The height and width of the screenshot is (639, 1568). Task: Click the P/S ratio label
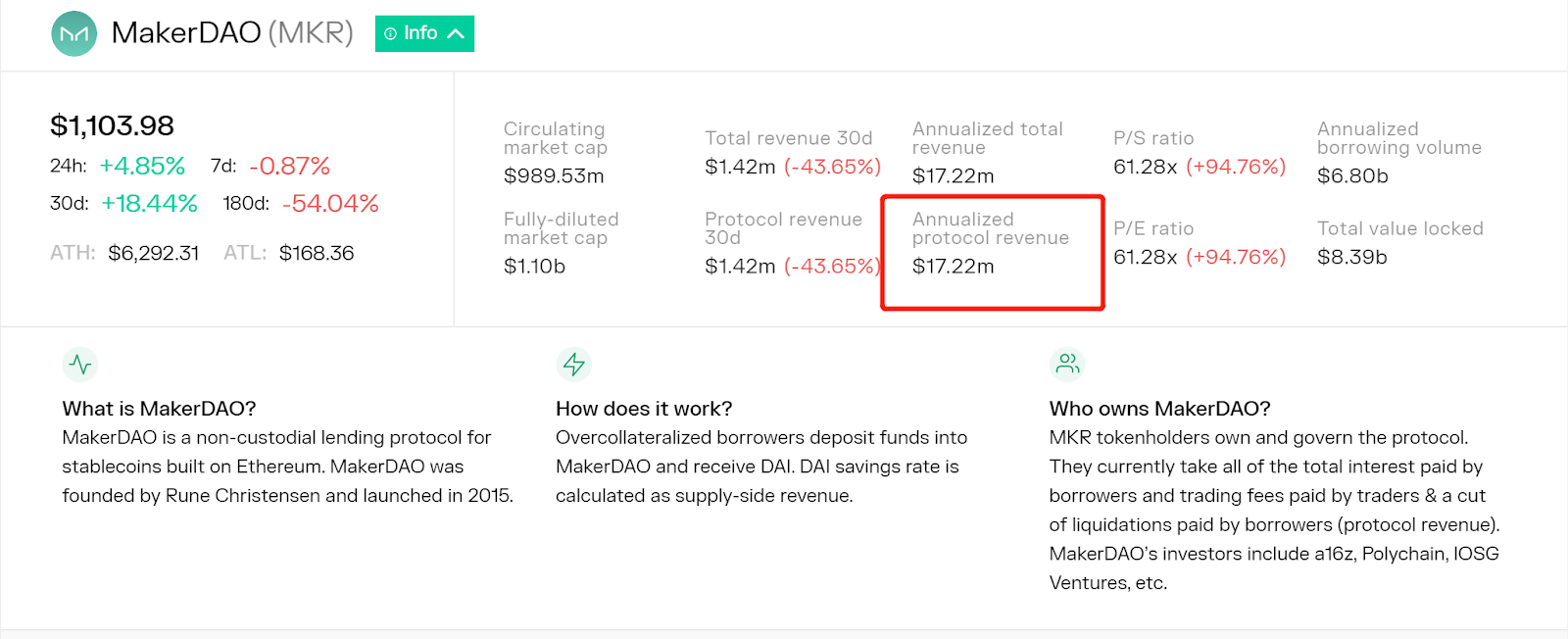(x=1153, y=138)
